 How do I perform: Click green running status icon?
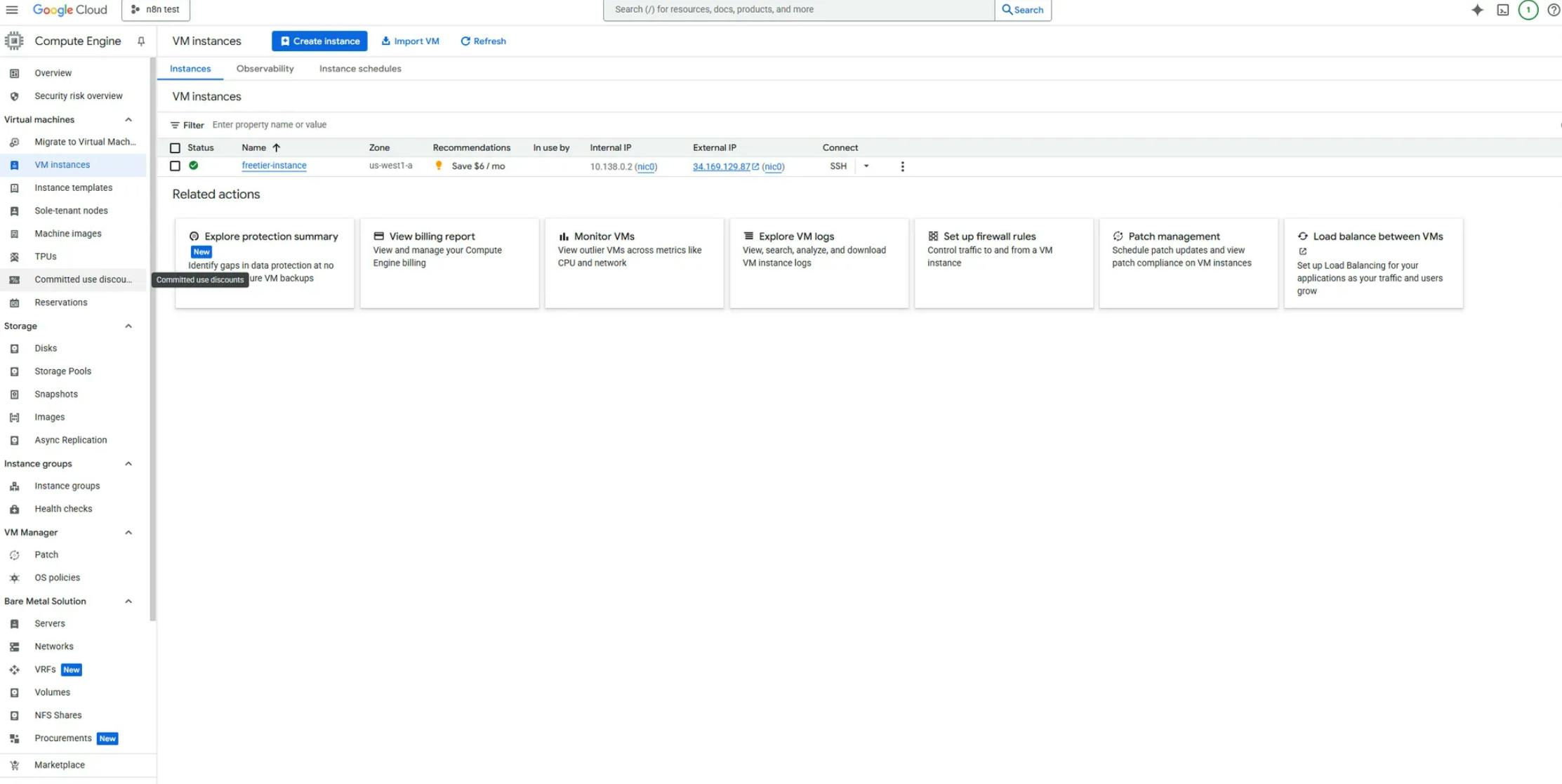click(194, 166)
